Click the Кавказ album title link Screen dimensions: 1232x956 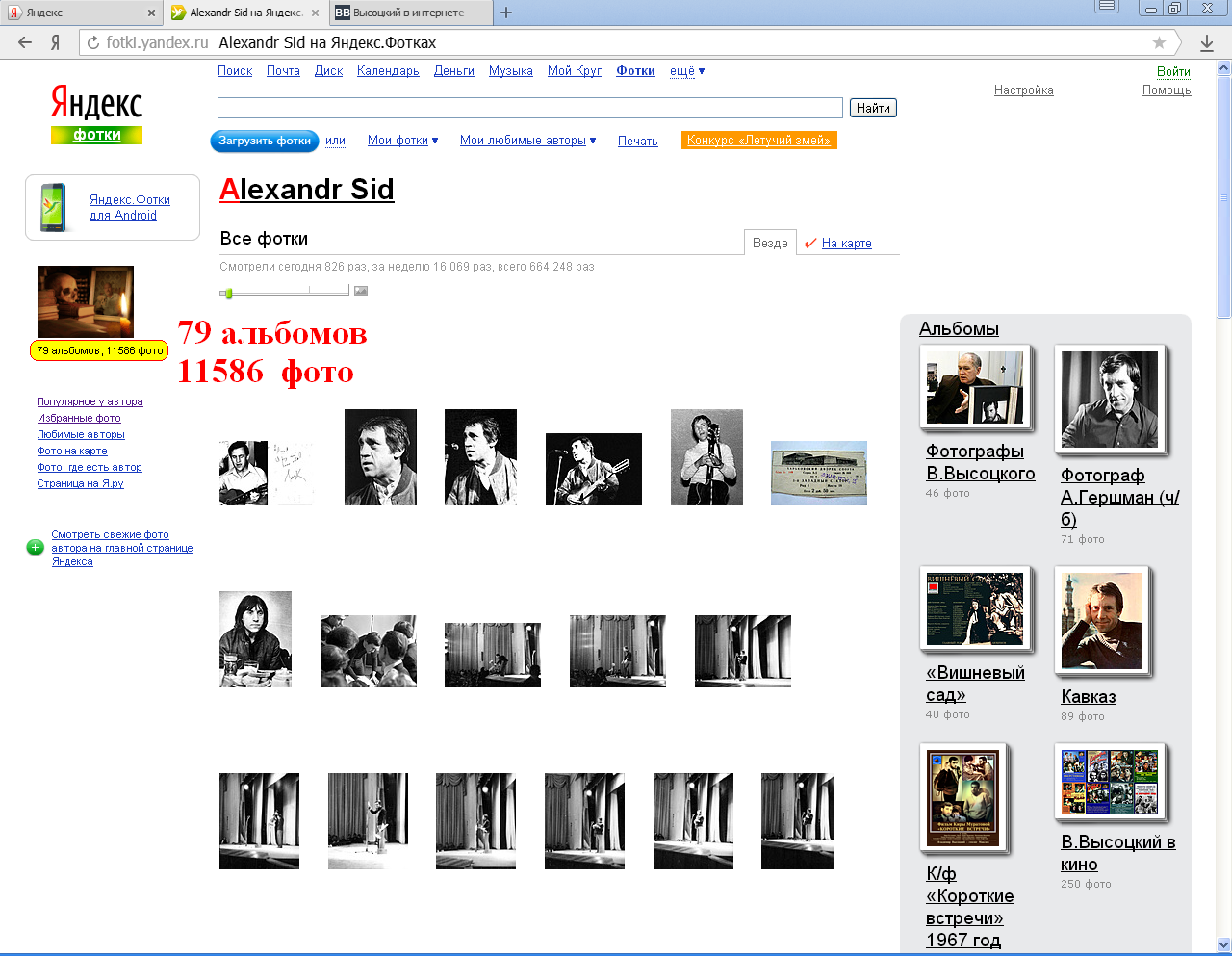pos(1089,696)
